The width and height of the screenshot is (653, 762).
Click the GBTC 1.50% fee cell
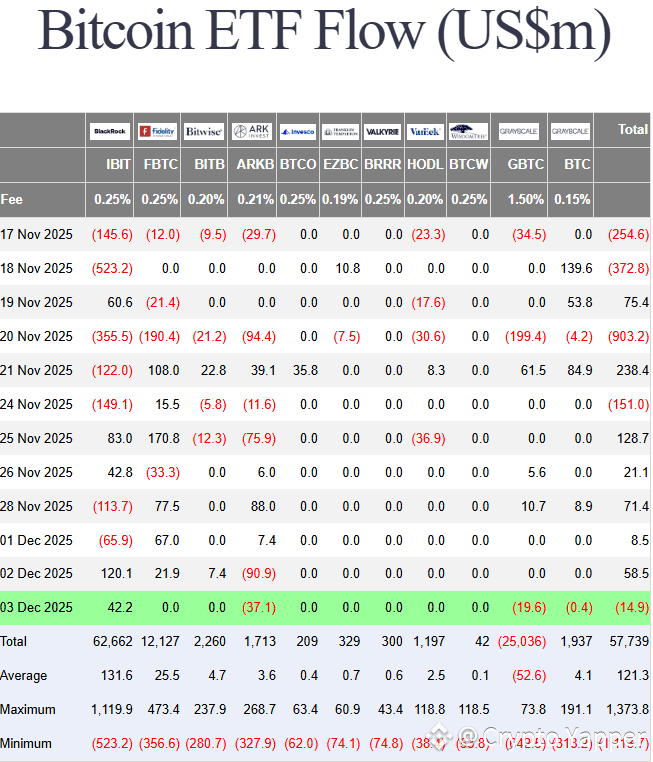pos(526,199)
